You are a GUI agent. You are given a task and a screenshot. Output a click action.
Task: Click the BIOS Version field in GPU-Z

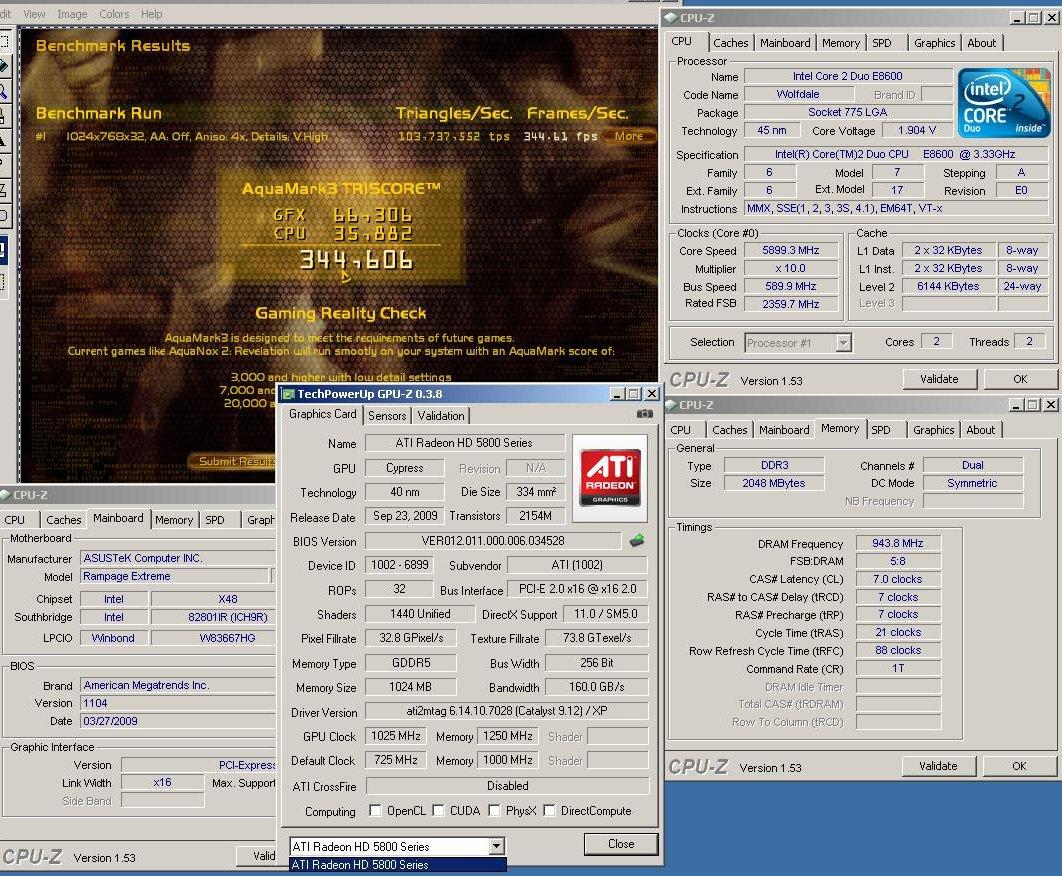pos(492,541)
